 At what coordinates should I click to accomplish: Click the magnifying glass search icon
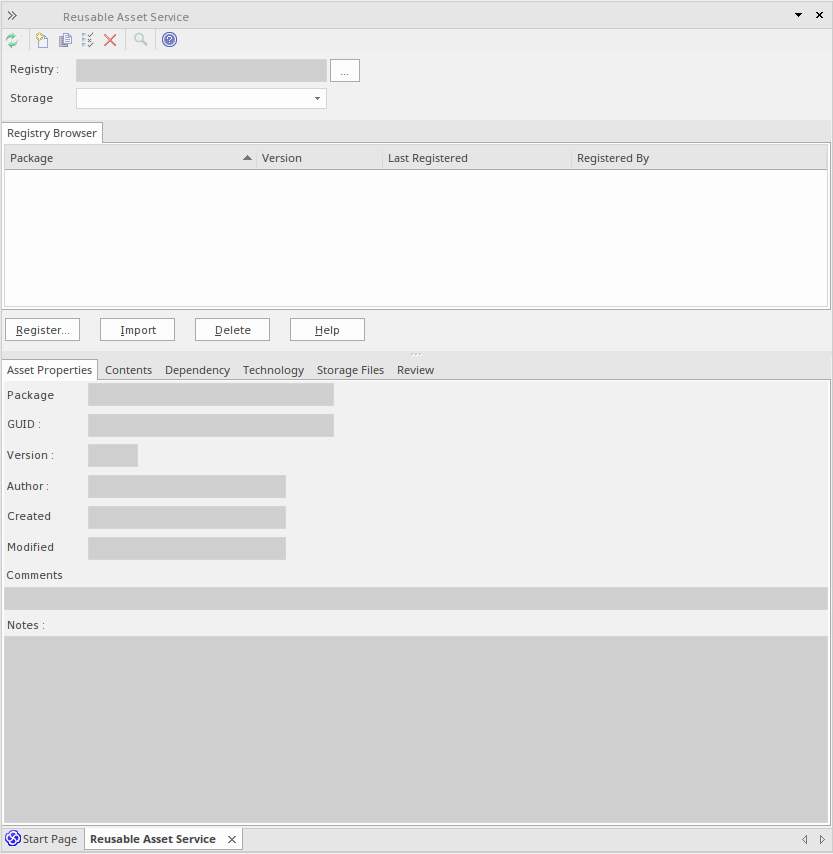(141, 40)
